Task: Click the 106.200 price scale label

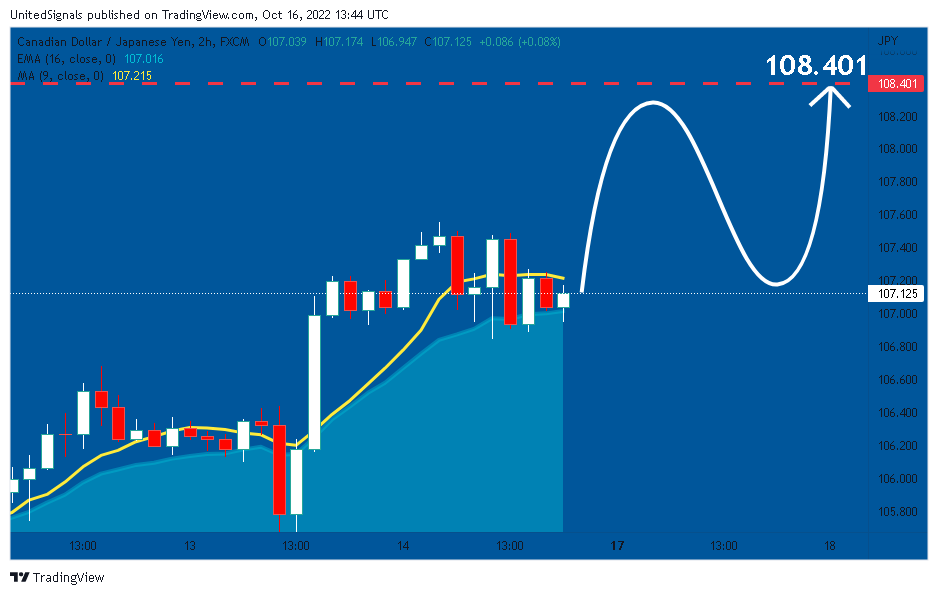Action: (x=897, y=446)
